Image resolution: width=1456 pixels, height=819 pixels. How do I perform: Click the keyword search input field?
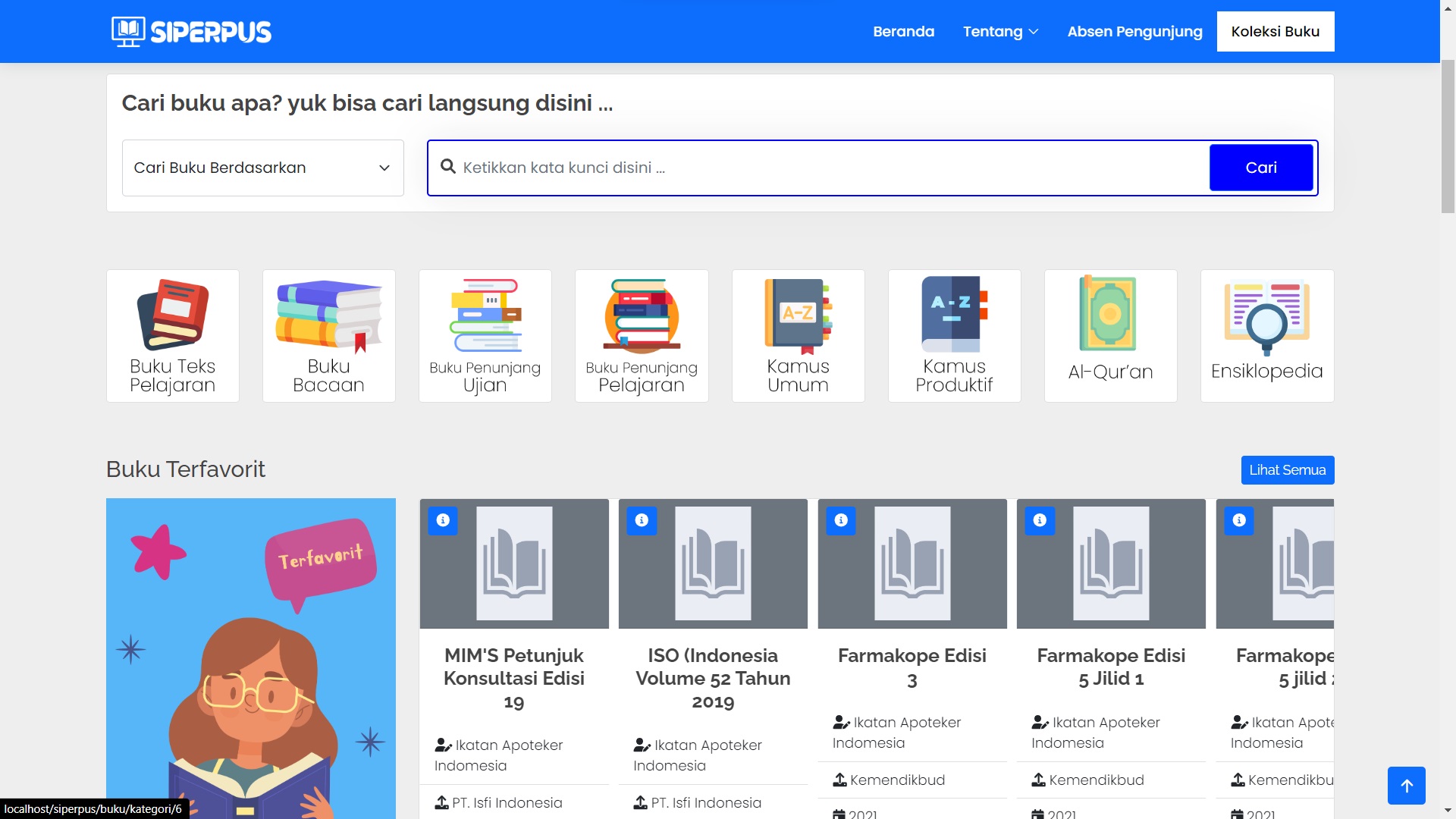coord(827,168)
